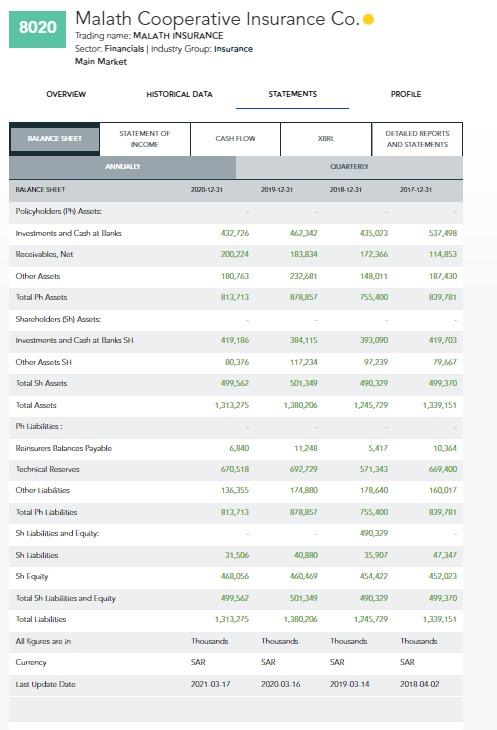Image resolution: width=497 pixels, height=730 pixels.
Task: Click the value 6,840
Action: click(239, 448)
